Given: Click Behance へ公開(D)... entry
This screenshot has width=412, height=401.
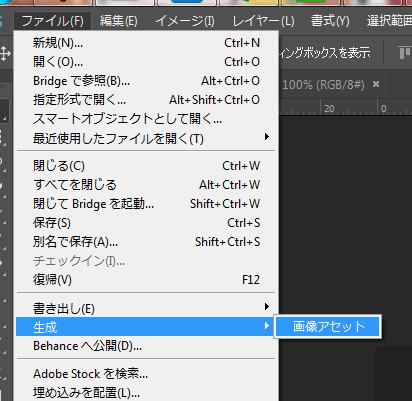Looking at the screenshot, I should click(x=146, y=346).
